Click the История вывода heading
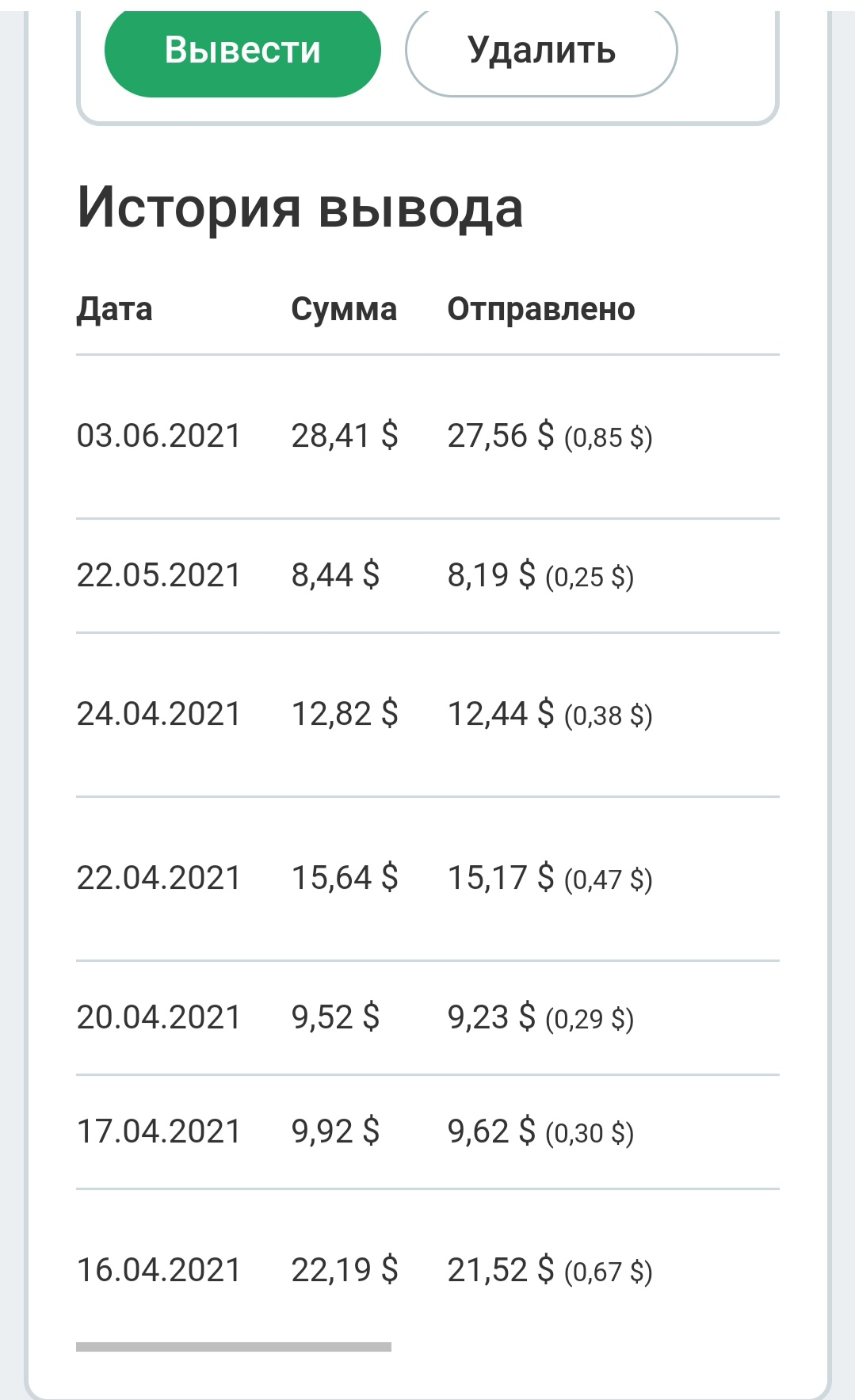The height and width of the screenshot is (1400, 855). [300, 208]
